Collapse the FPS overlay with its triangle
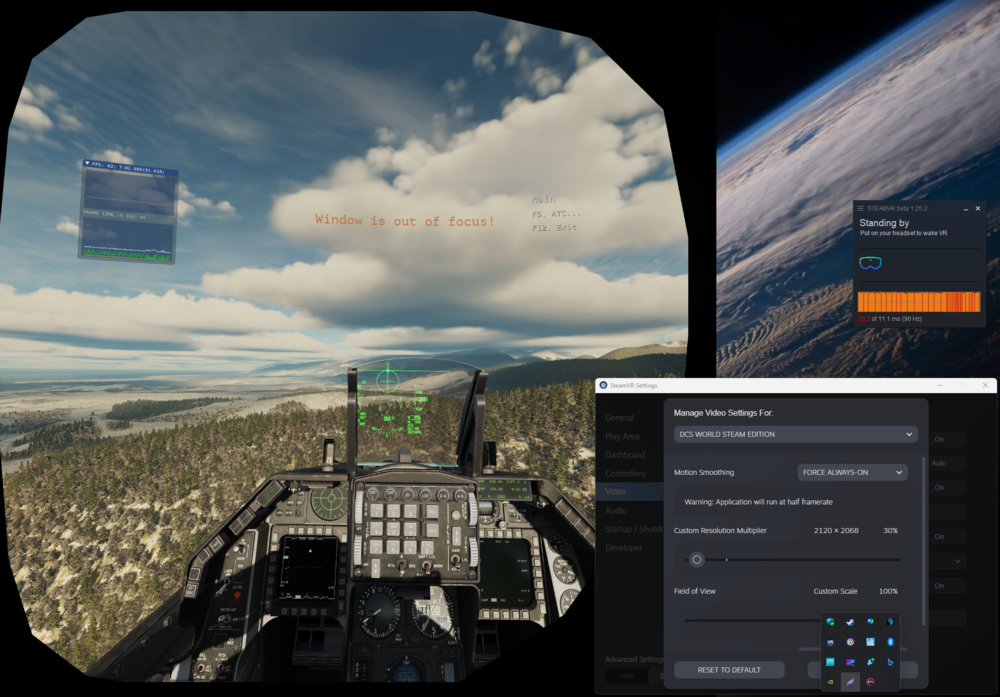The image size is (1000, 697). (87, 163)
